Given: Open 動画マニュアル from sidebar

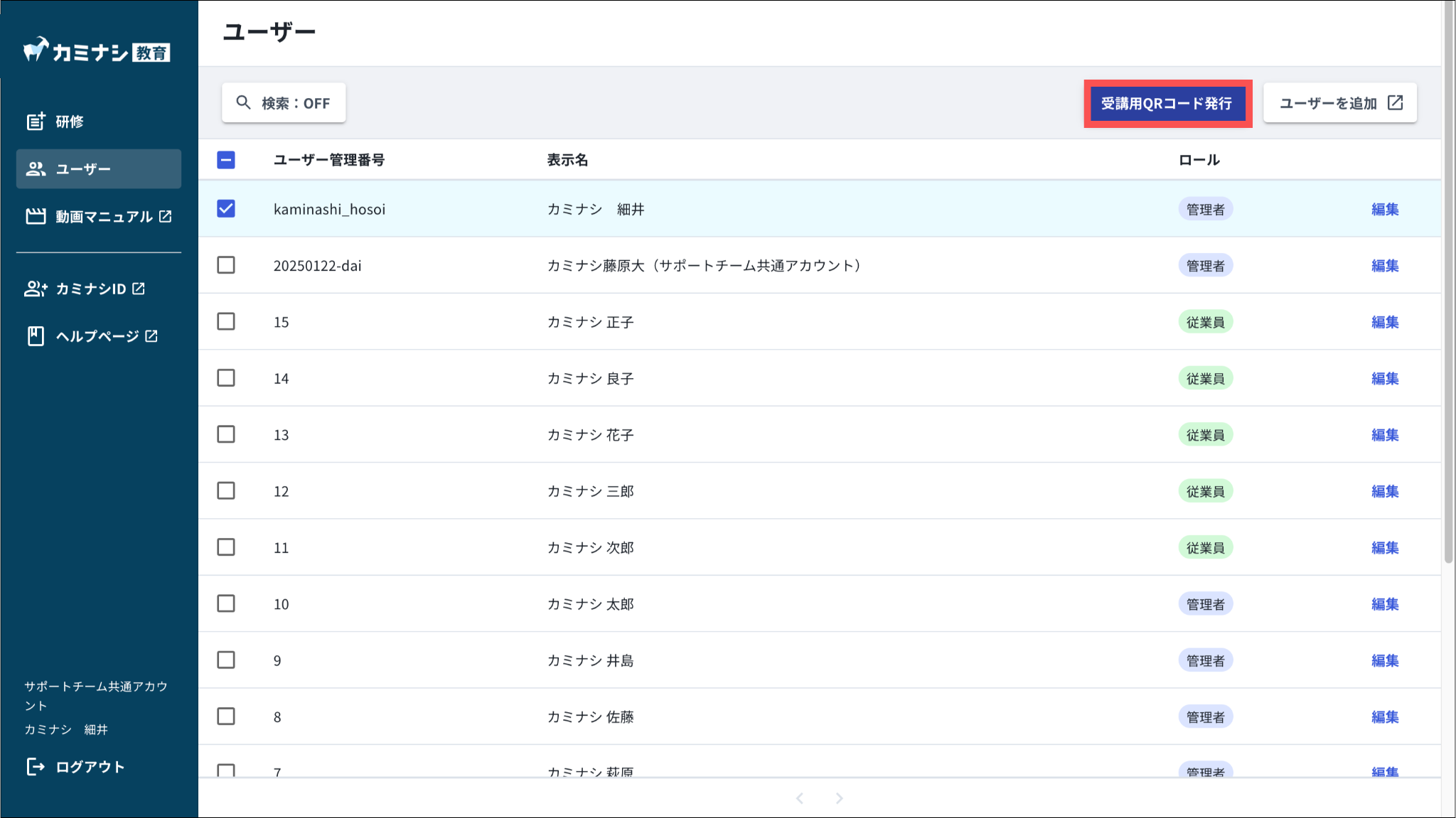Looking at the screenshot, I should pyautogui.click(x=99, y=216).
